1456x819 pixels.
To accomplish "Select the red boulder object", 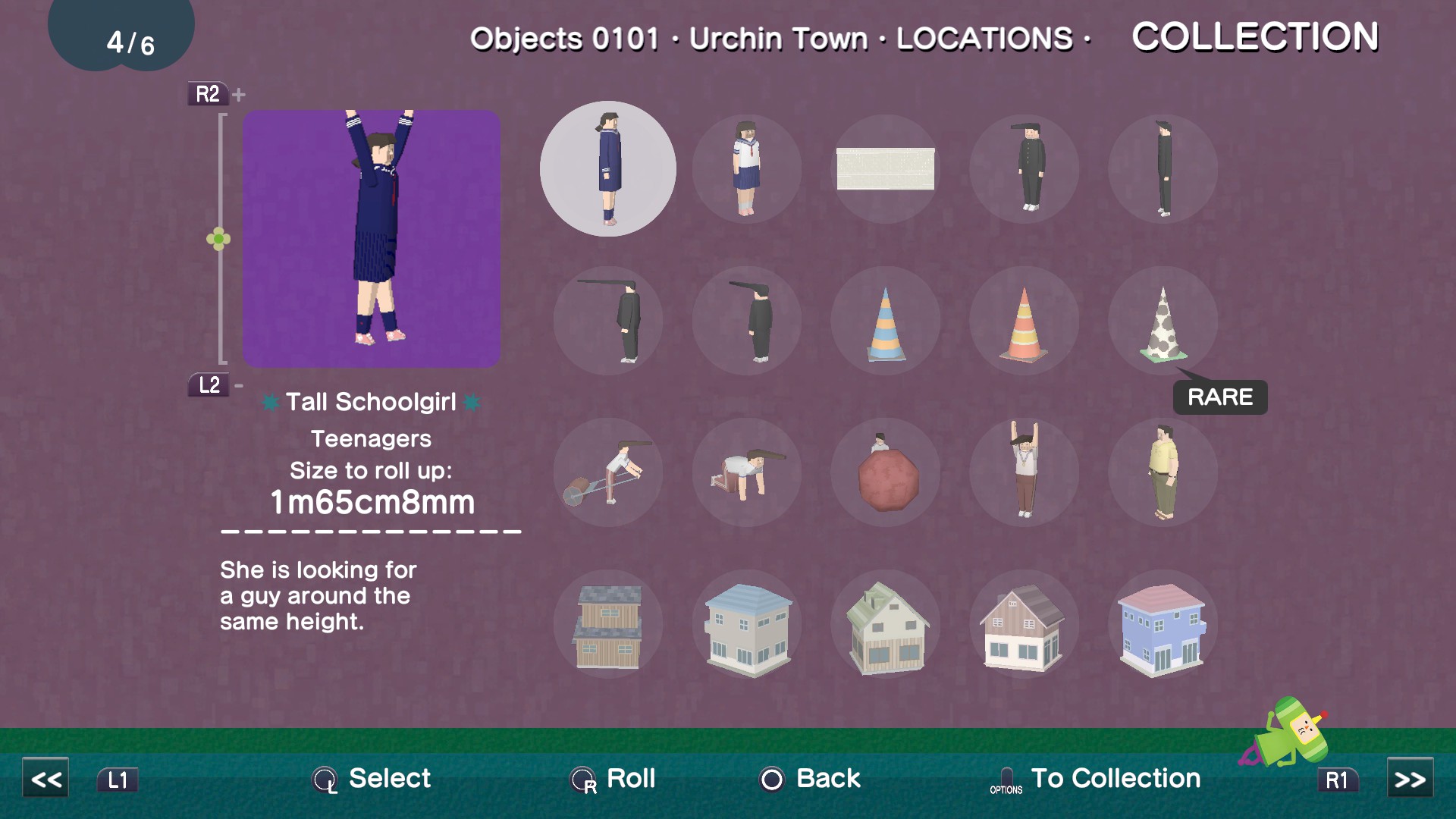I will [x=886, y=472].
